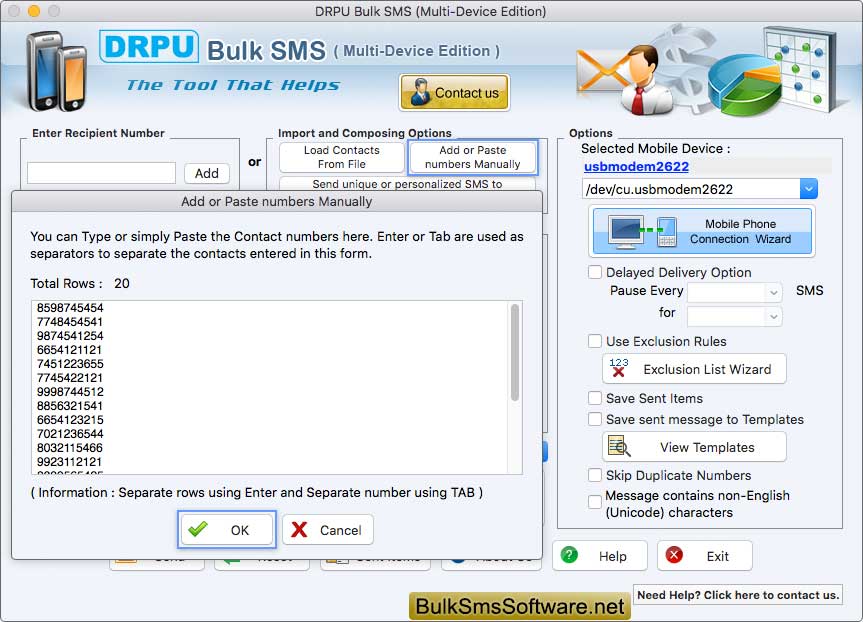863x622 pixels.
Task: Select number 9874541254 in list
Action: tap(70, 336)
